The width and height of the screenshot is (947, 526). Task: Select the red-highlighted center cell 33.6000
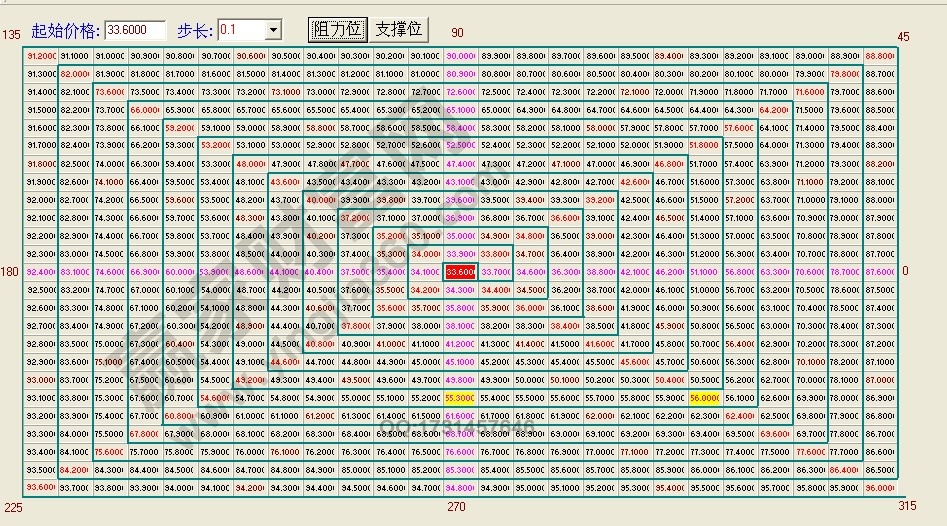pyautogui.click(x=461, y=272)
